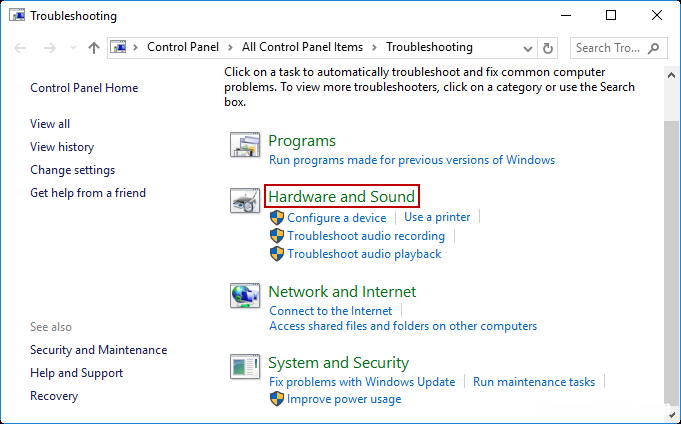Run programs made for previous Windows versions
This screenshot has width=681, height=424.
[412, 160]
